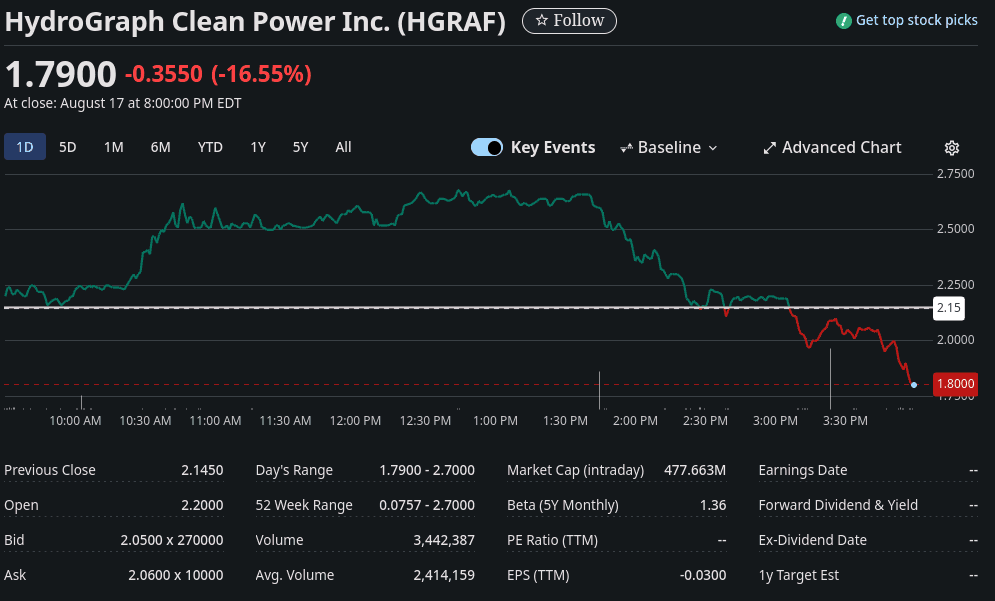Select the 1Y chart range
The height and width of the screenshot is (601, 995).
[x=258, y=148]
